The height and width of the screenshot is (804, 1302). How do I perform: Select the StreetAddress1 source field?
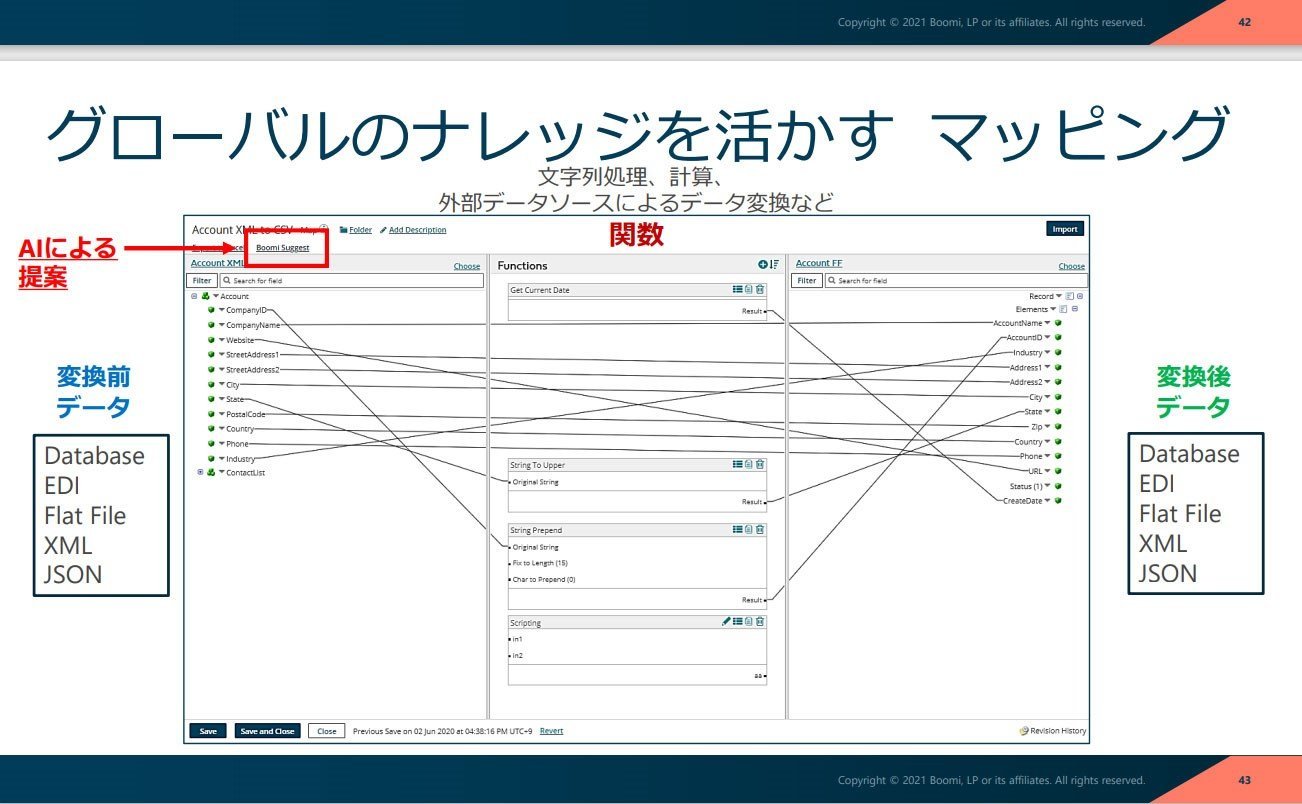tap(252, 355)
